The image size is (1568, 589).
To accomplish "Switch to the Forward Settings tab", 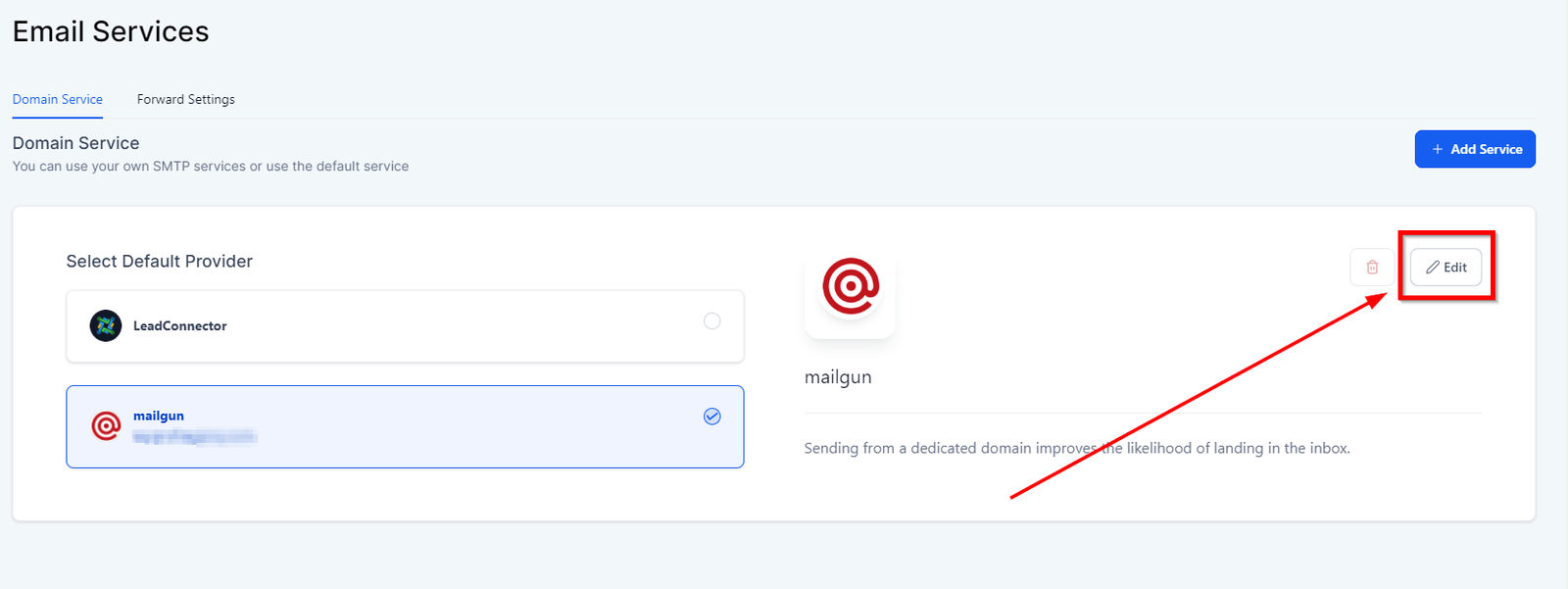I will 185,99.
